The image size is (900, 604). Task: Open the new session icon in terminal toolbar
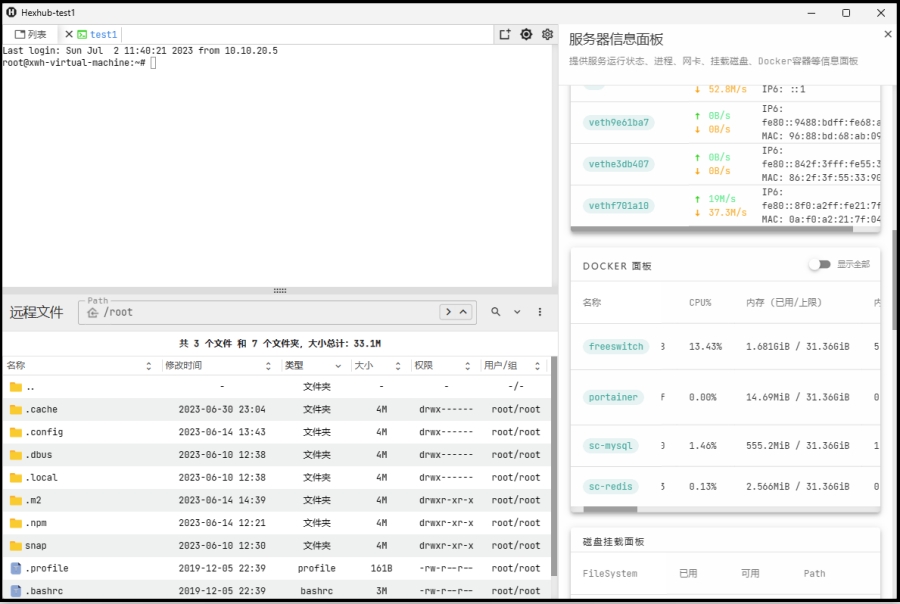505,34
